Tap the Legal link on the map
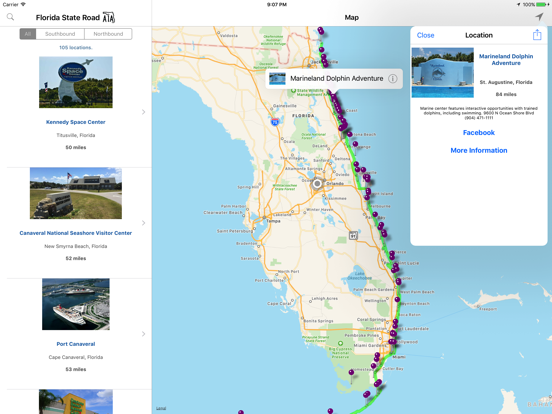Viewport: 552px width, 414px height. click(x=161, y=408)
